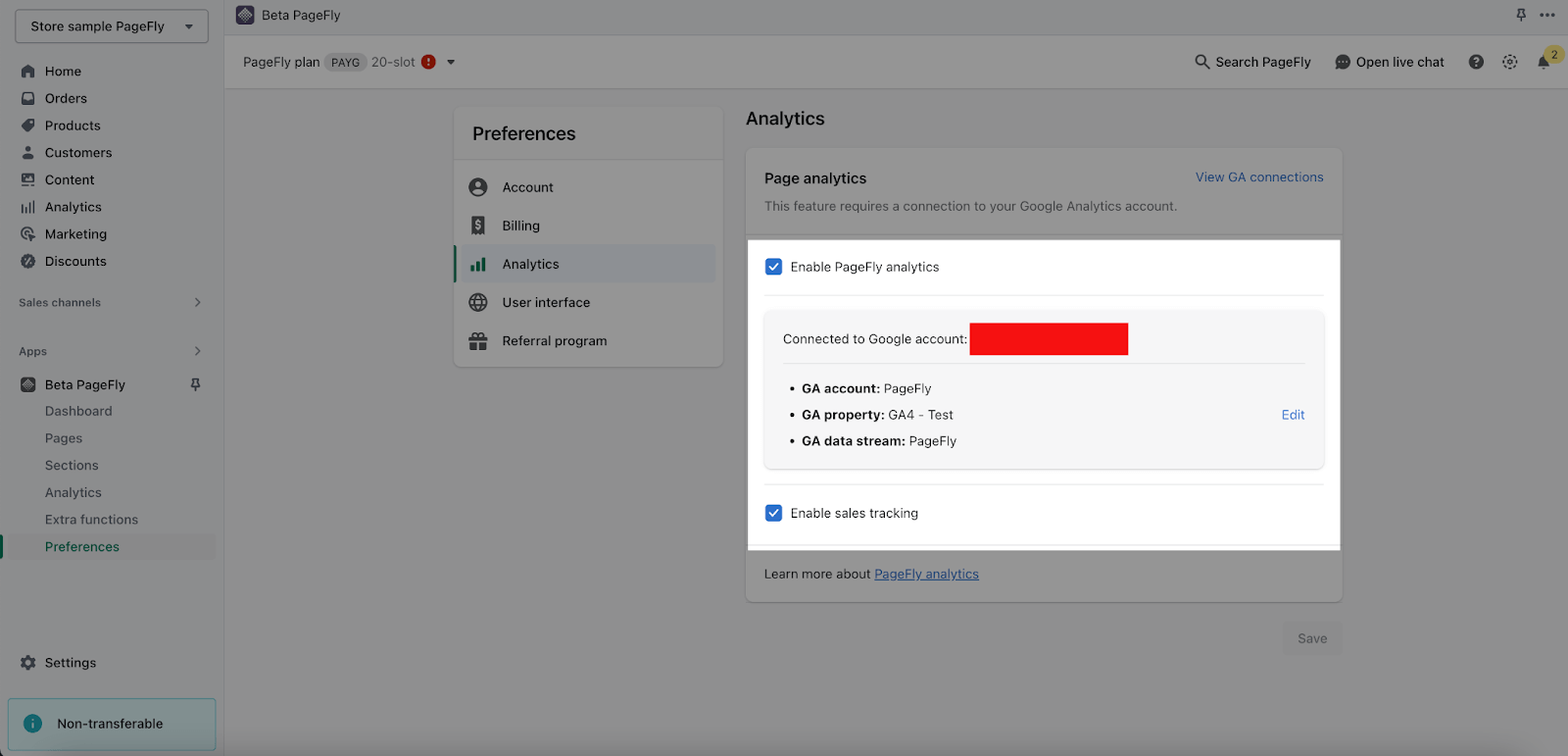Open Pages under Beta PageFly
The image size is (1568, 756).
point(64,438)
